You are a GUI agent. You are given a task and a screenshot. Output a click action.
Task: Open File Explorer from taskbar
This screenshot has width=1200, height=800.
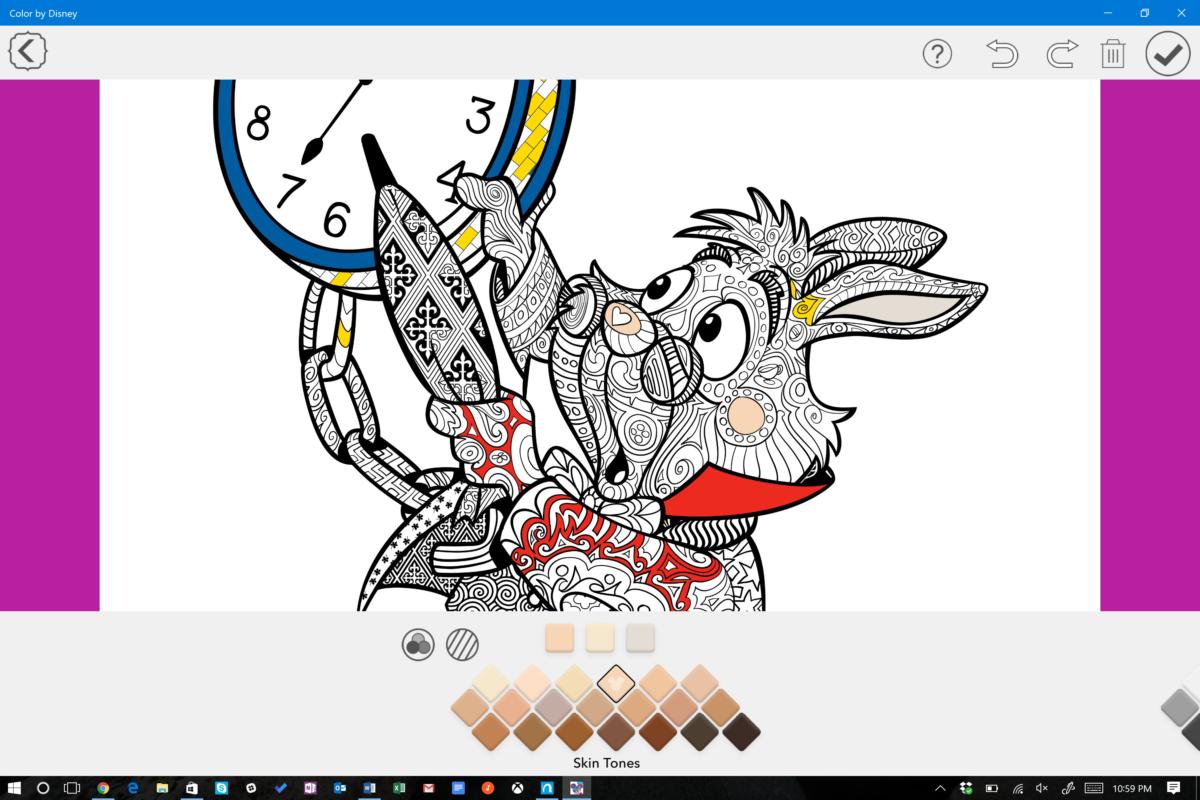point(161,788)
